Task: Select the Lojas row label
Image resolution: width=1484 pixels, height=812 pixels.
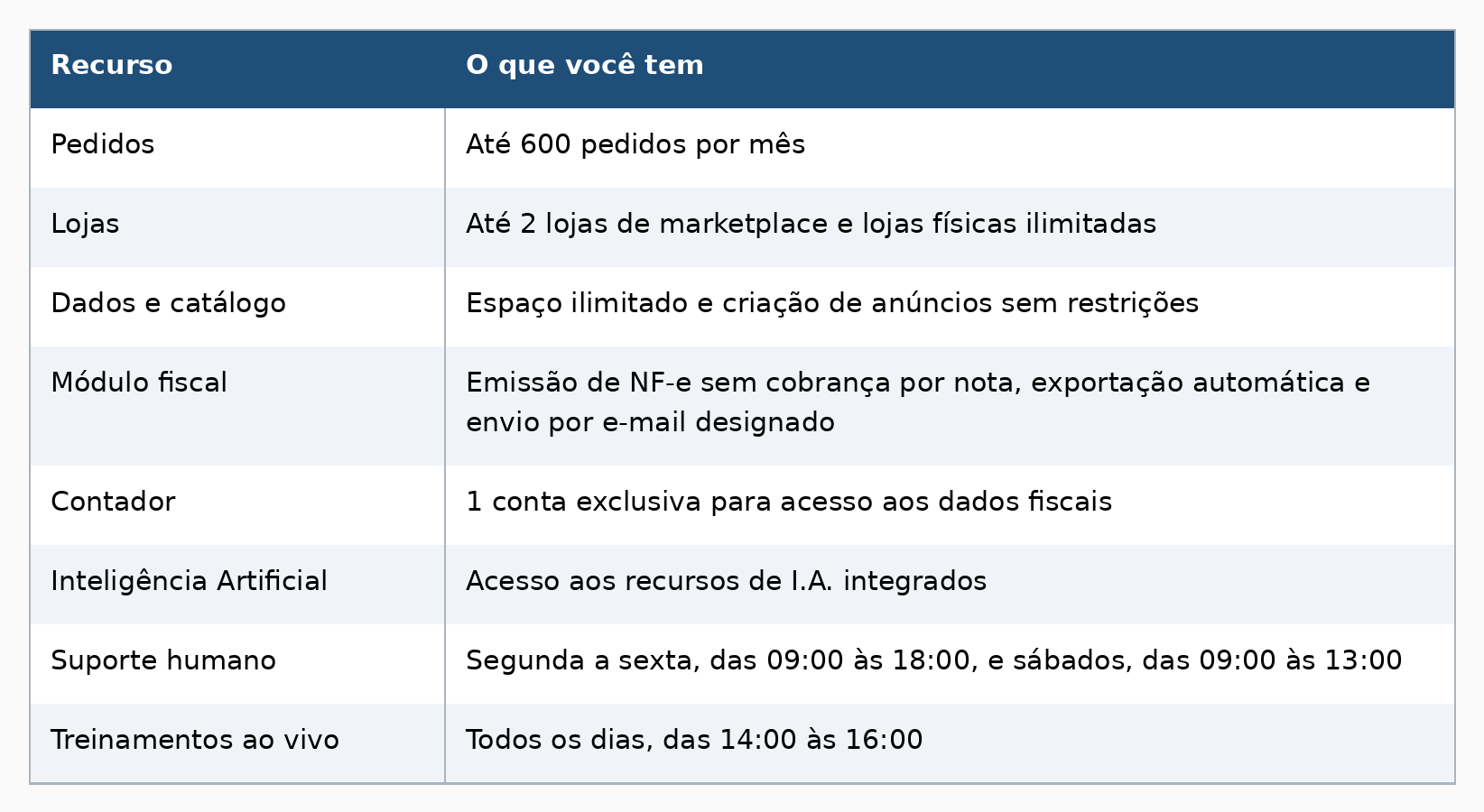Action: 85,225
